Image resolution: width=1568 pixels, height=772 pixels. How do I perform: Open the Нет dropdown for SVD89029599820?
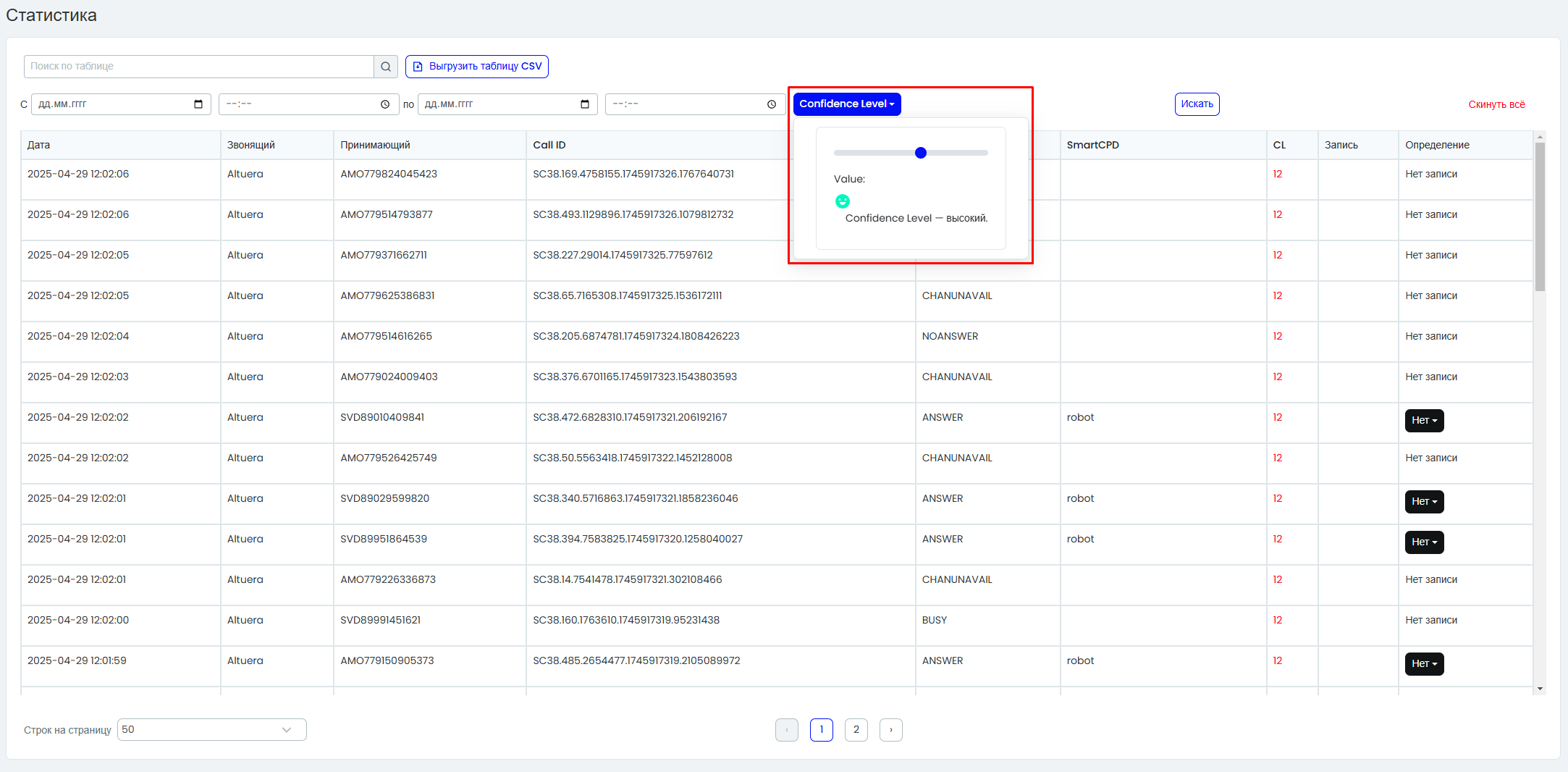pyautogui.click(x=1424, y=502)
